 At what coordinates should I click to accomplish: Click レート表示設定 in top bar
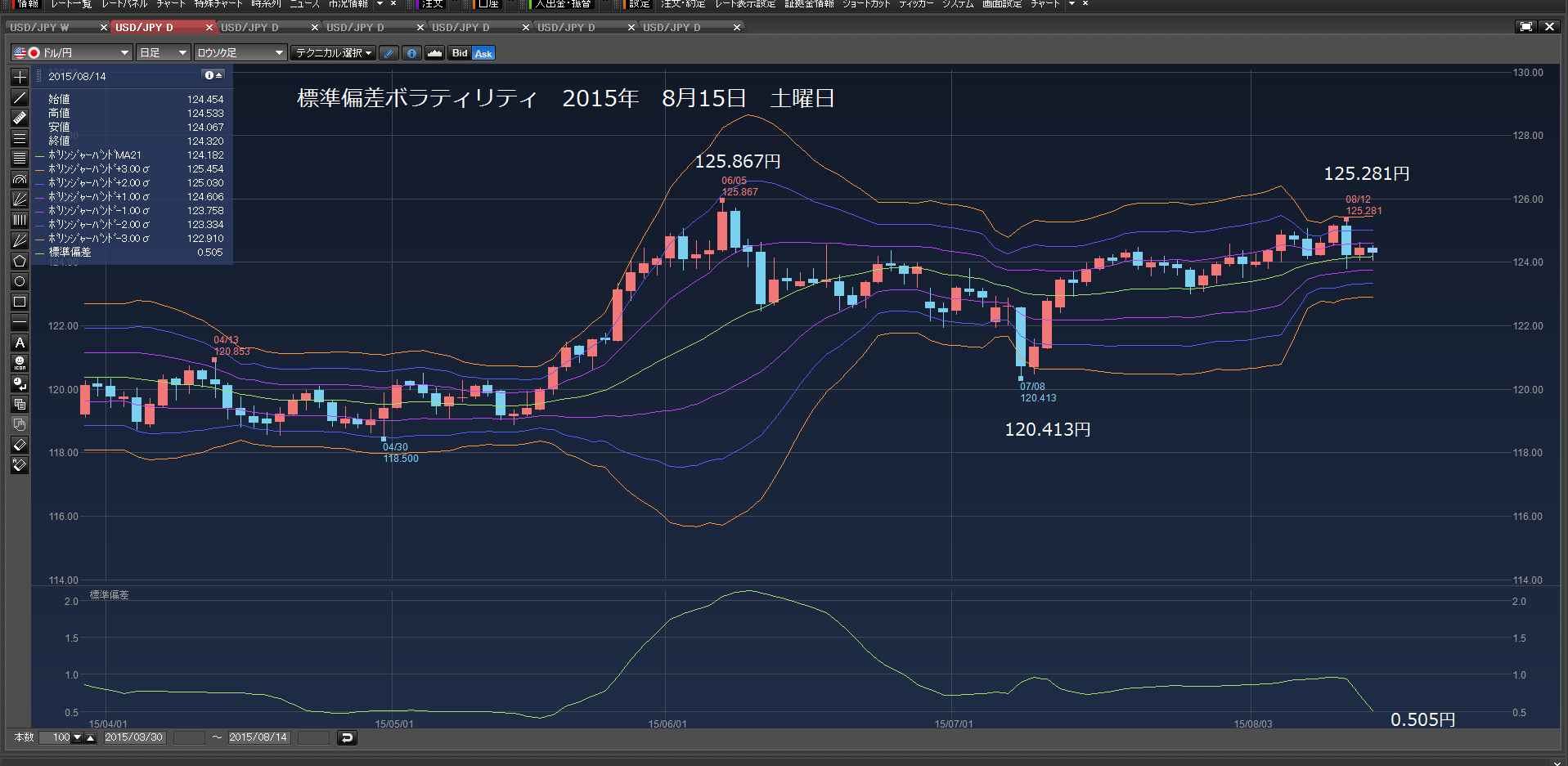point(745,4)
